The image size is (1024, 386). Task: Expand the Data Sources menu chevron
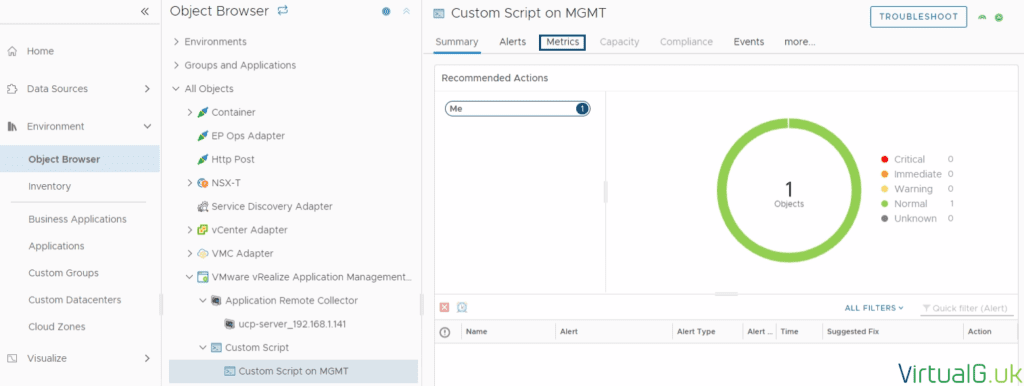click(148, 89)
